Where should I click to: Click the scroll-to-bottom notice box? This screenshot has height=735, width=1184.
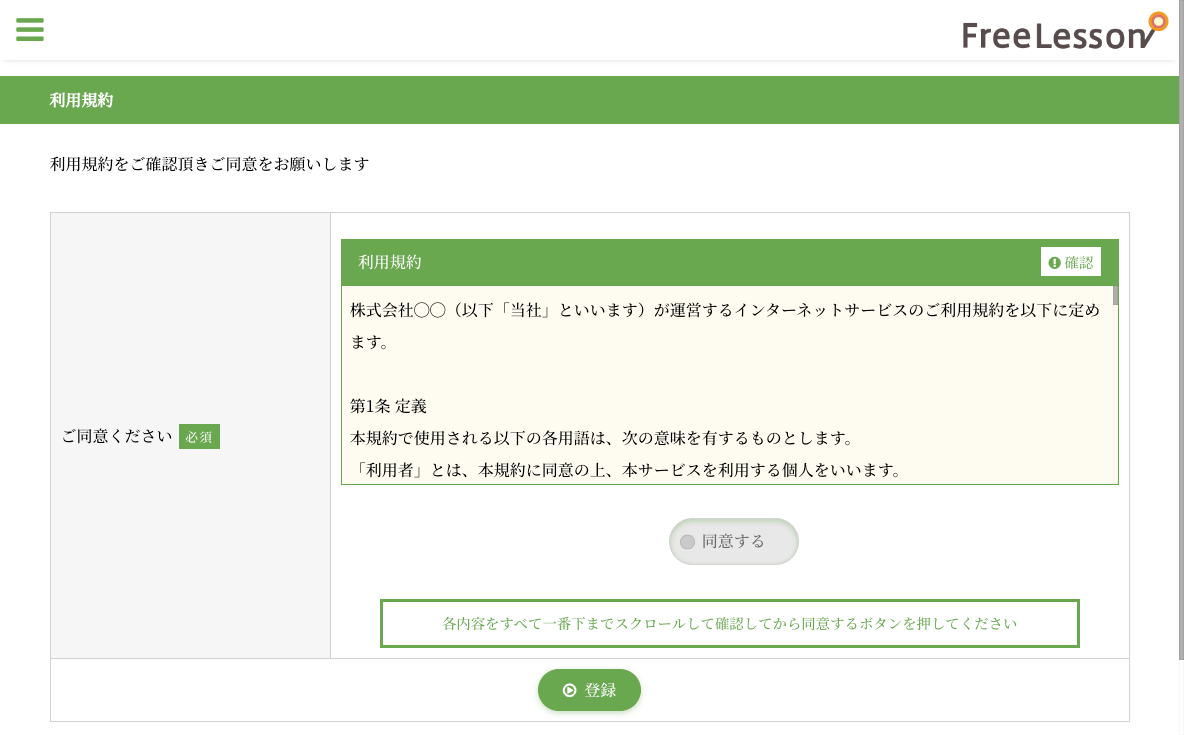(x=729, y=624)
